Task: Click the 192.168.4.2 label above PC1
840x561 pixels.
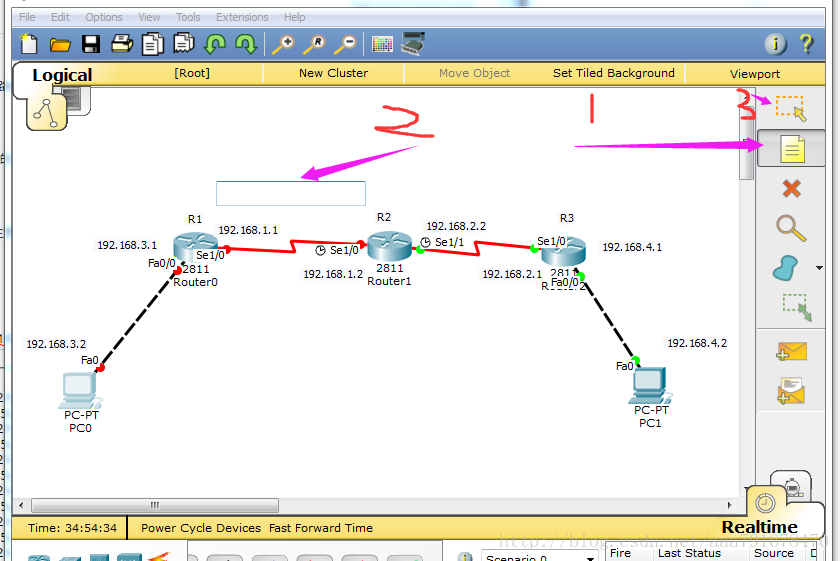Action: (x=697, y=343)
